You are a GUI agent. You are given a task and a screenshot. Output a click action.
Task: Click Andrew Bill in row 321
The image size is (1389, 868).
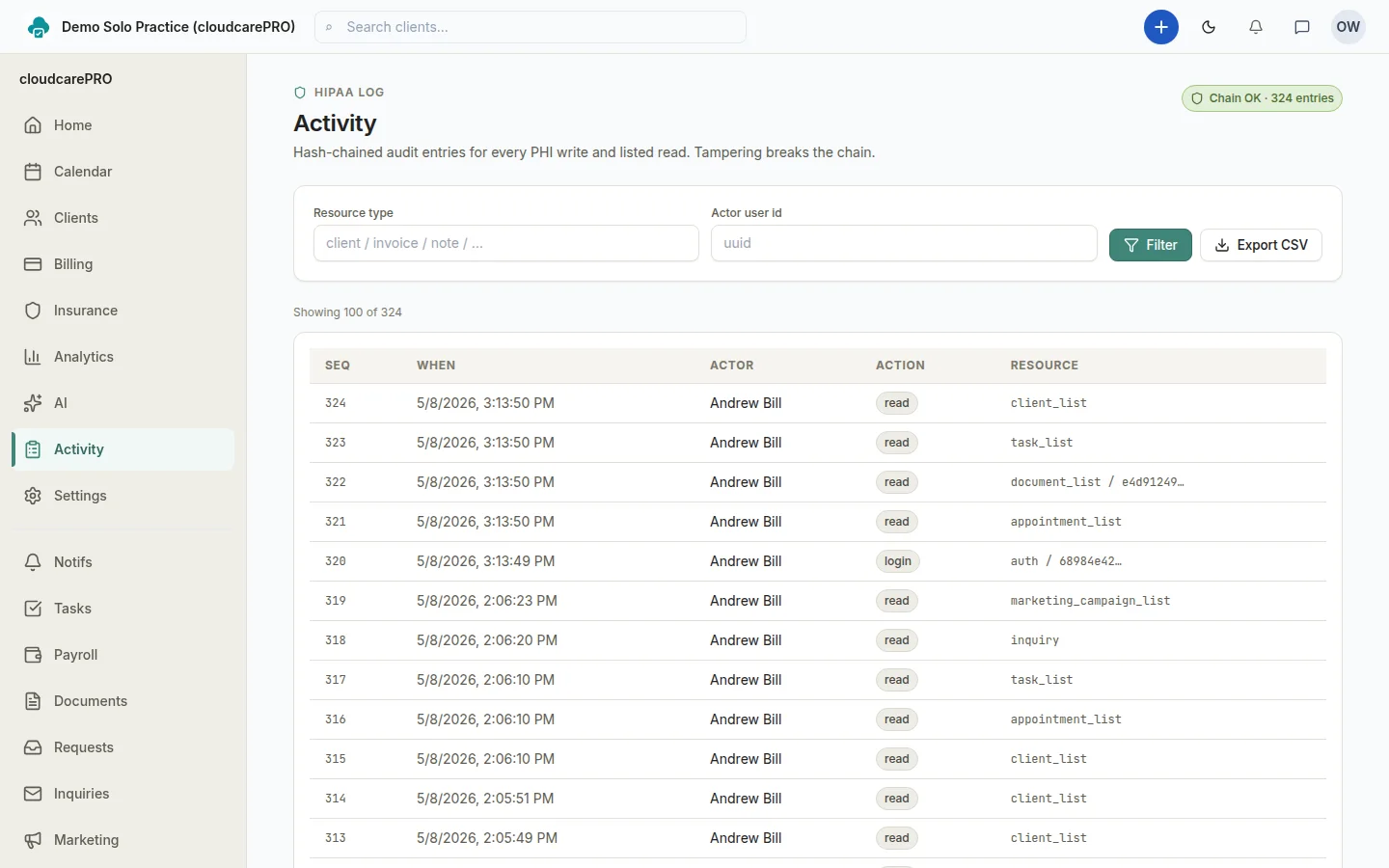point(746,522)
